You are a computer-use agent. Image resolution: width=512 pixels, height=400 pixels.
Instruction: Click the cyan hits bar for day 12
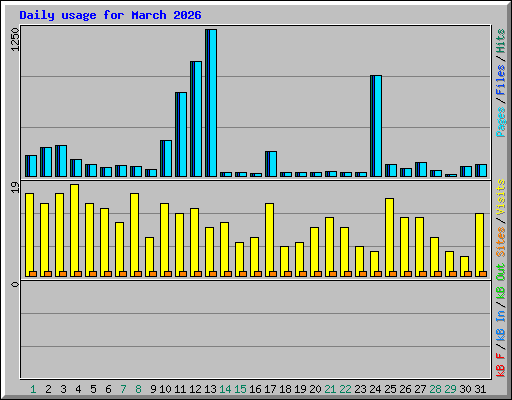coord(197,119)
